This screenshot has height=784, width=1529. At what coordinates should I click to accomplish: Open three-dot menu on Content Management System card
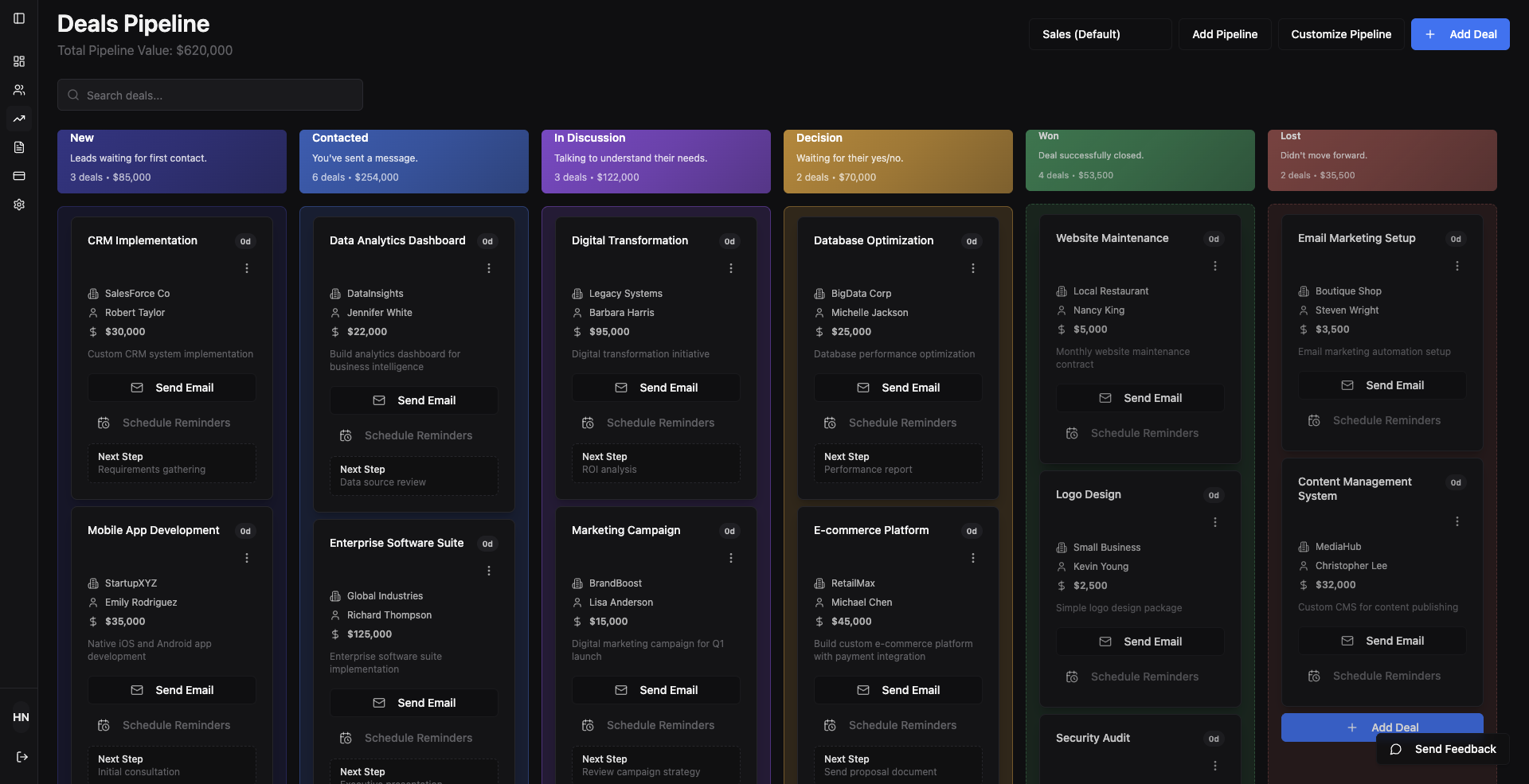1457,521
